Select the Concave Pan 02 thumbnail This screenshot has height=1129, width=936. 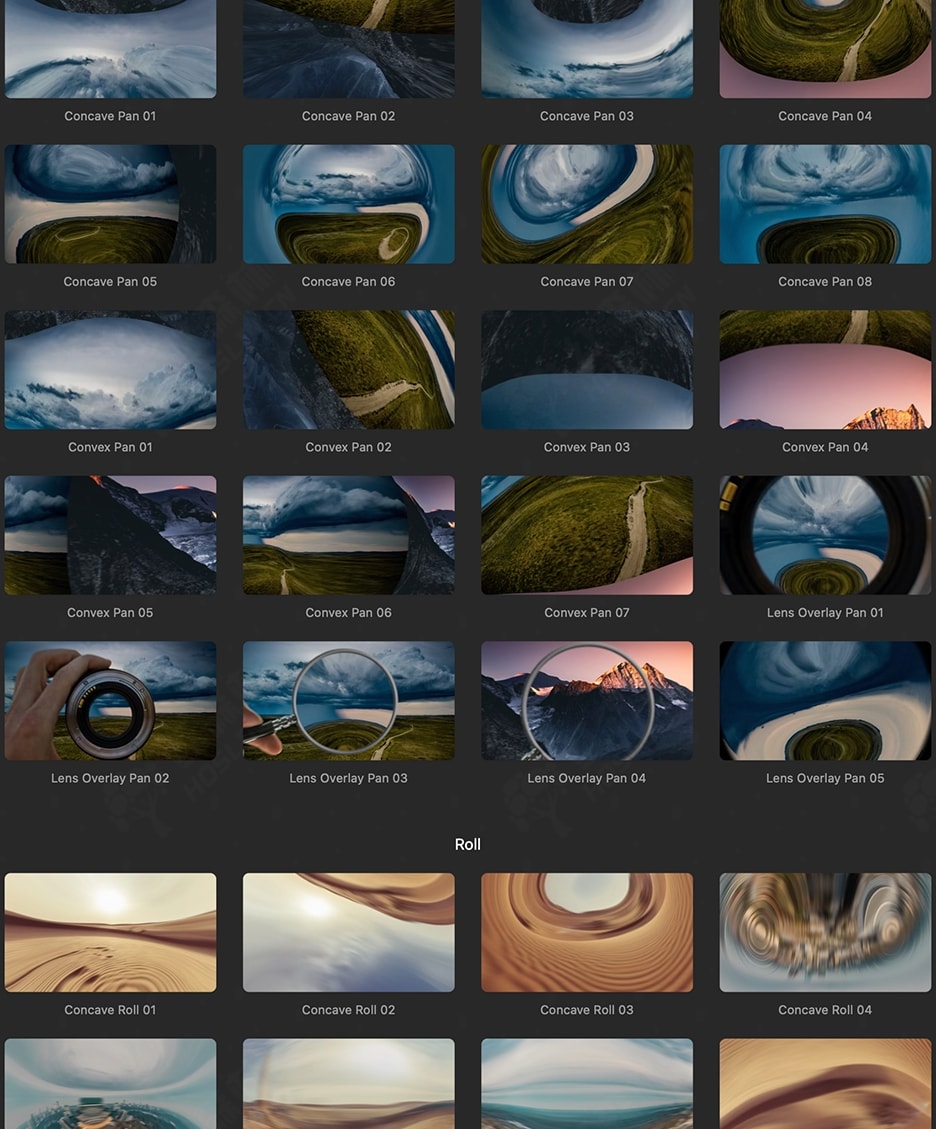tap(348, 48)
